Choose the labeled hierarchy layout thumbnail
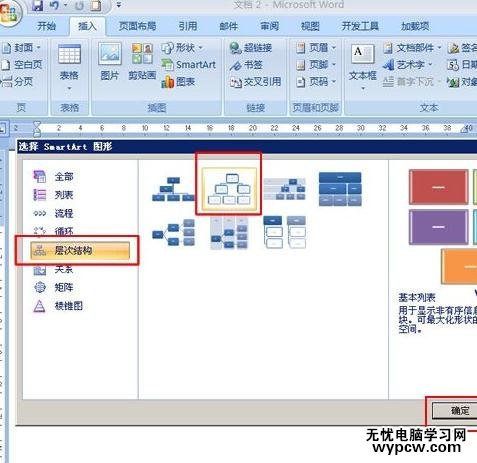 (x=285, y=189)
